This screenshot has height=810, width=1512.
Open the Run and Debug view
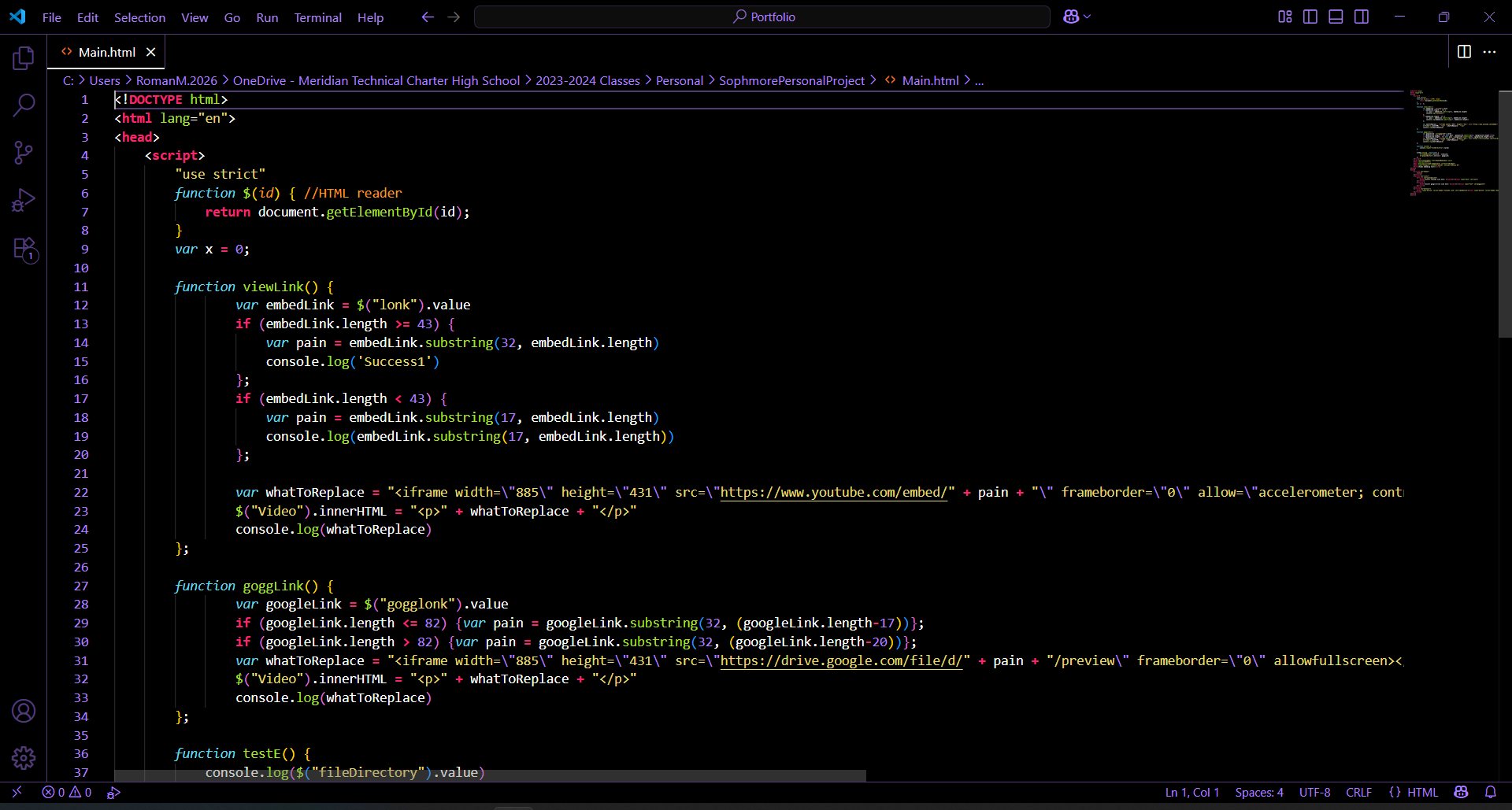click(x=24, y=201)
